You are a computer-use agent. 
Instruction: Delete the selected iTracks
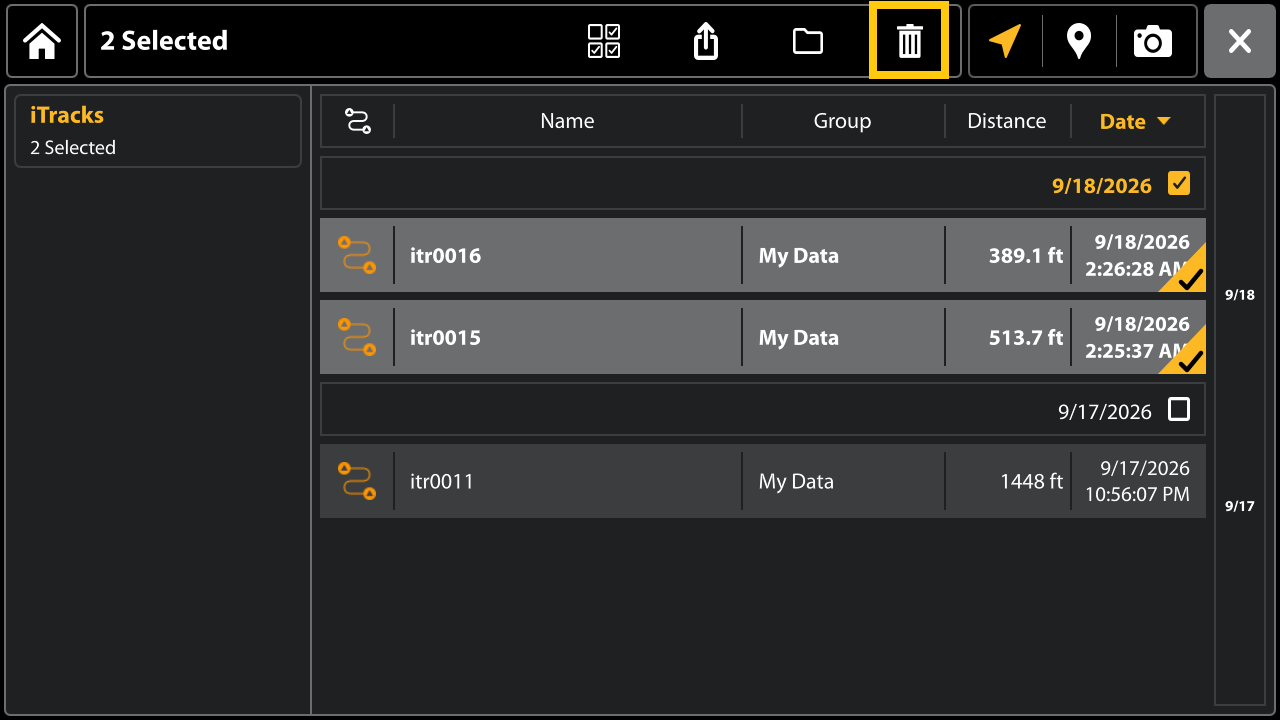909,41
